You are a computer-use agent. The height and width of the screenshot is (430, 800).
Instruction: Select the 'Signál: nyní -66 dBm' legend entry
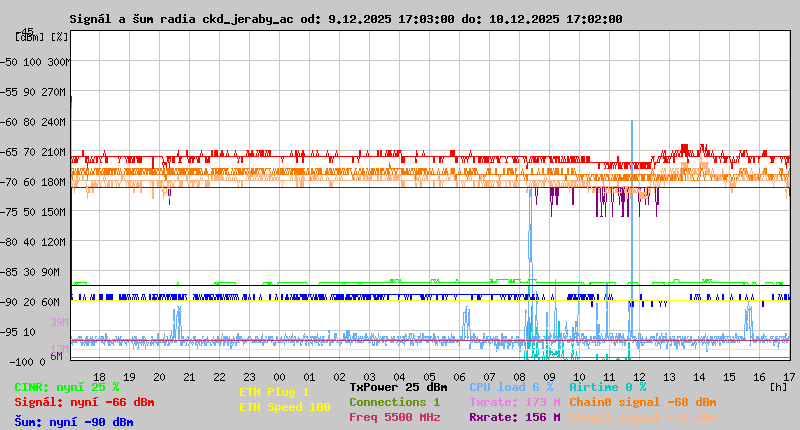[x=84, y=402]
